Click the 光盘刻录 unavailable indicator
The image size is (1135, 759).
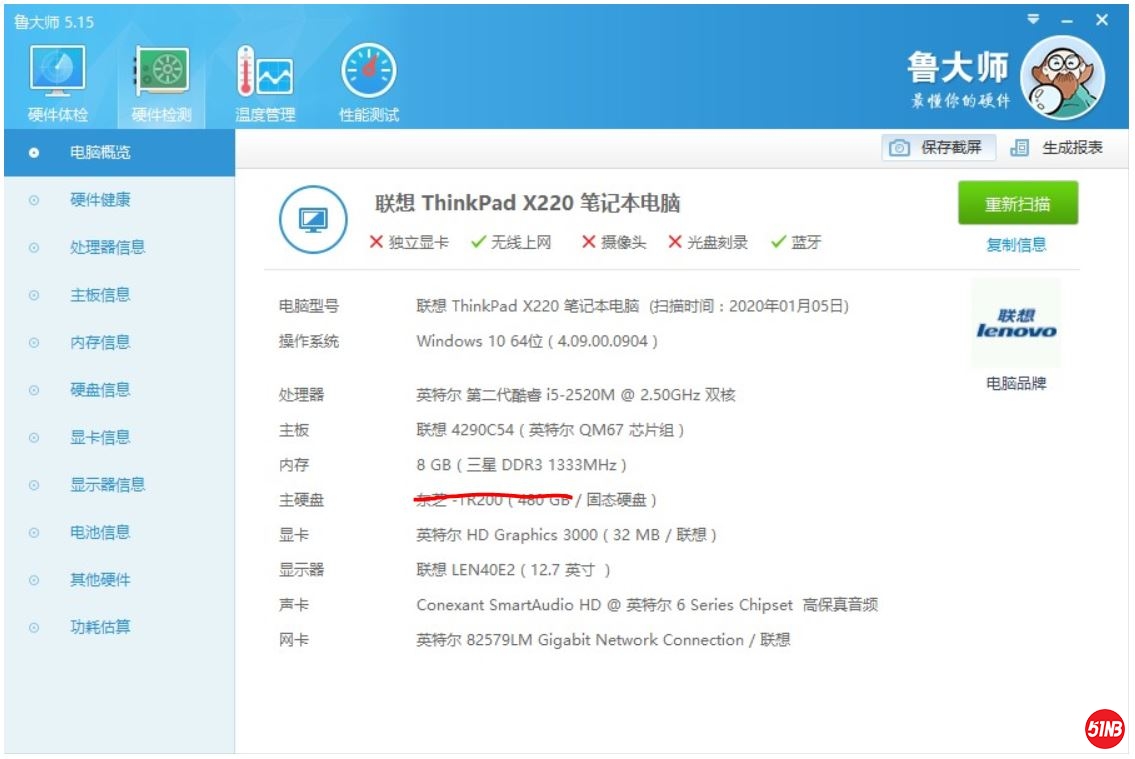pos(708,242)
